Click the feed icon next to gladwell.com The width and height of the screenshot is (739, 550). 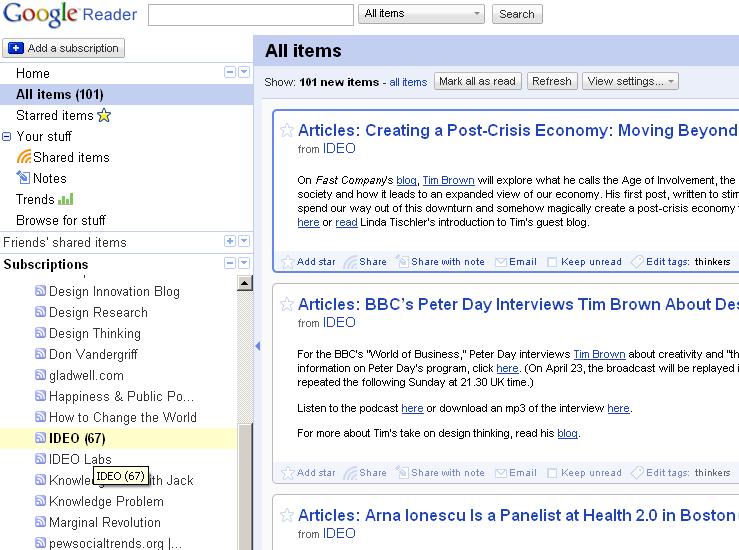point(41,375)
